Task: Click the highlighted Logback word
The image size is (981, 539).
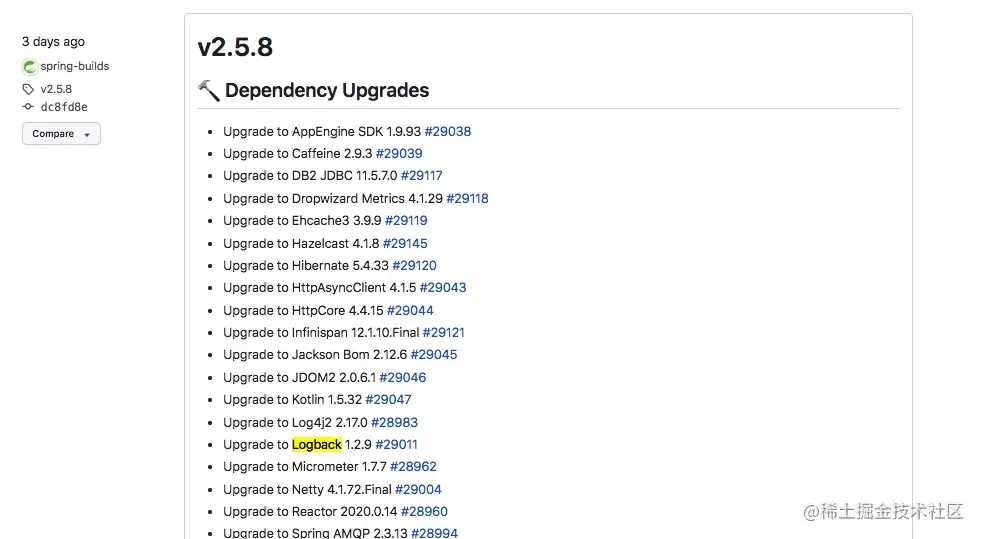Action: (317, 445)
